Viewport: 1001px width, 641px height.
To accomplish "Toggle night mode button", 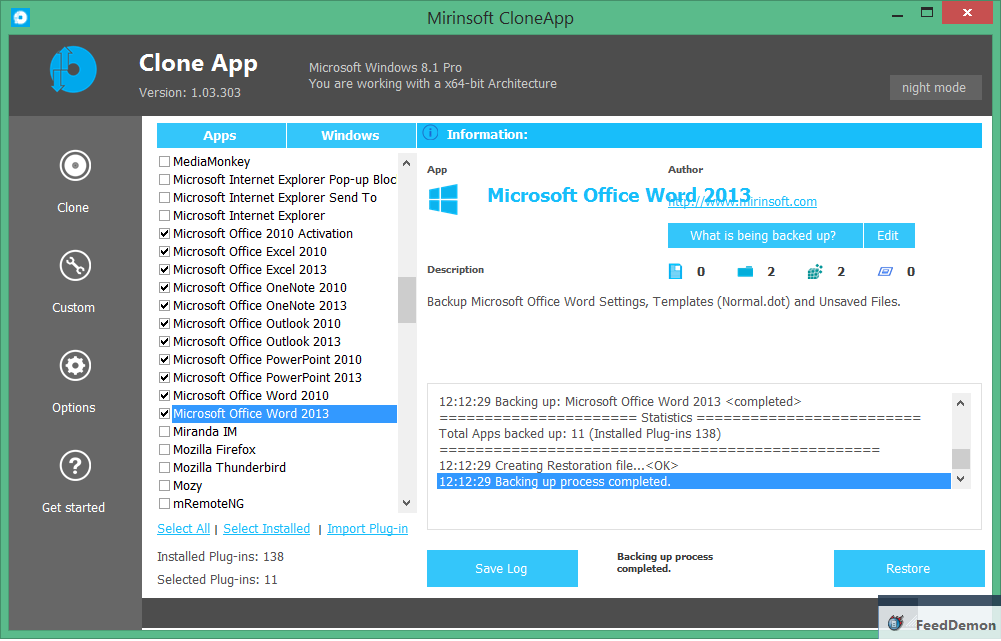I will click(935, 87).
